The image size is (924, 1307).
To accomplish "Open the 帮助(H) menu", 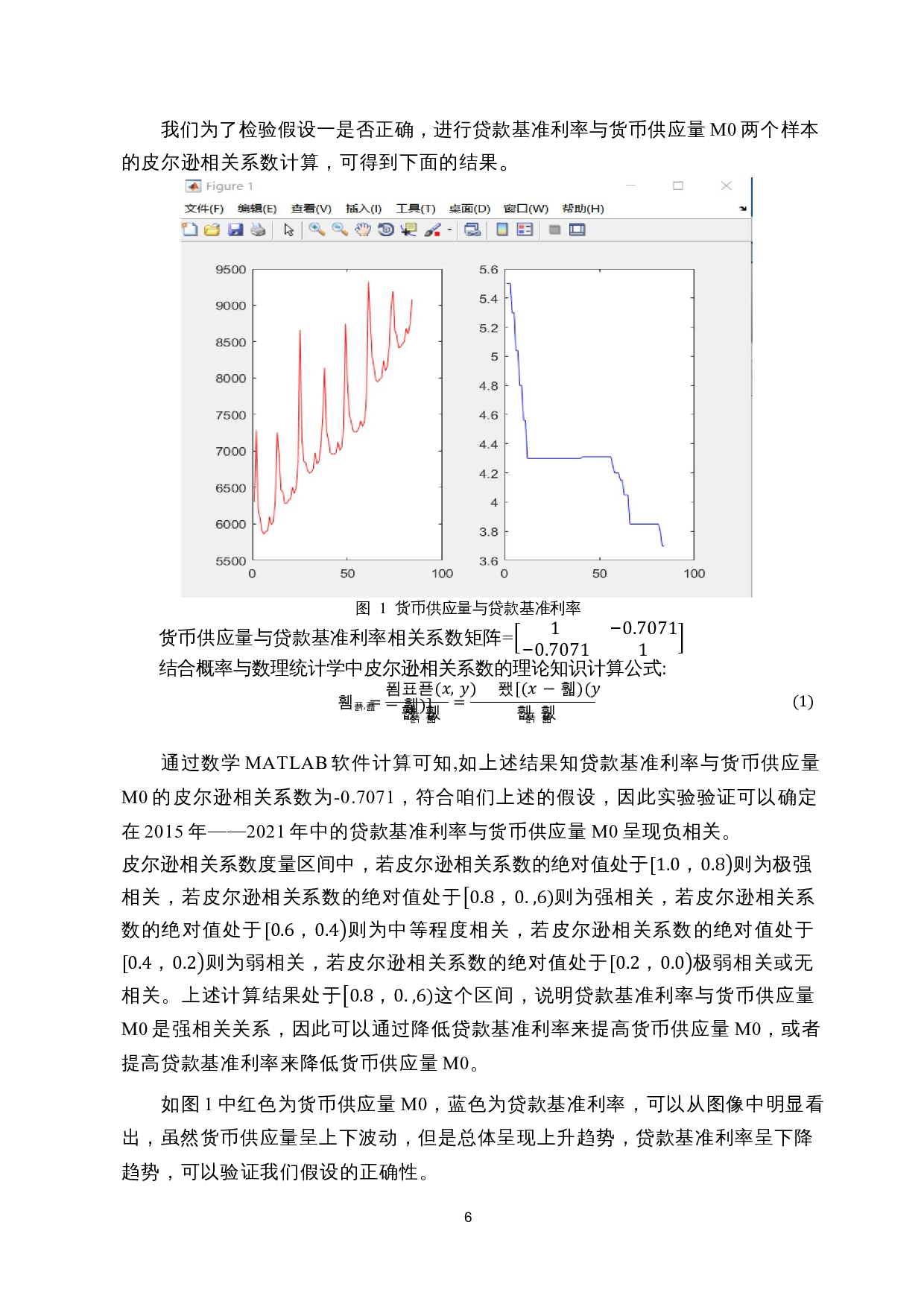I will click(583, 209).
